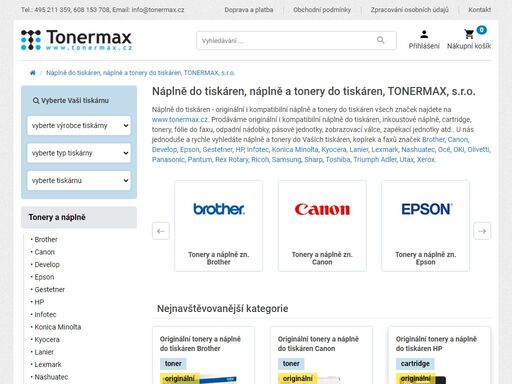Open Originální tonery do tiskáren Canon card
This screenshot has width=512, height=384.
click(321, 355)
